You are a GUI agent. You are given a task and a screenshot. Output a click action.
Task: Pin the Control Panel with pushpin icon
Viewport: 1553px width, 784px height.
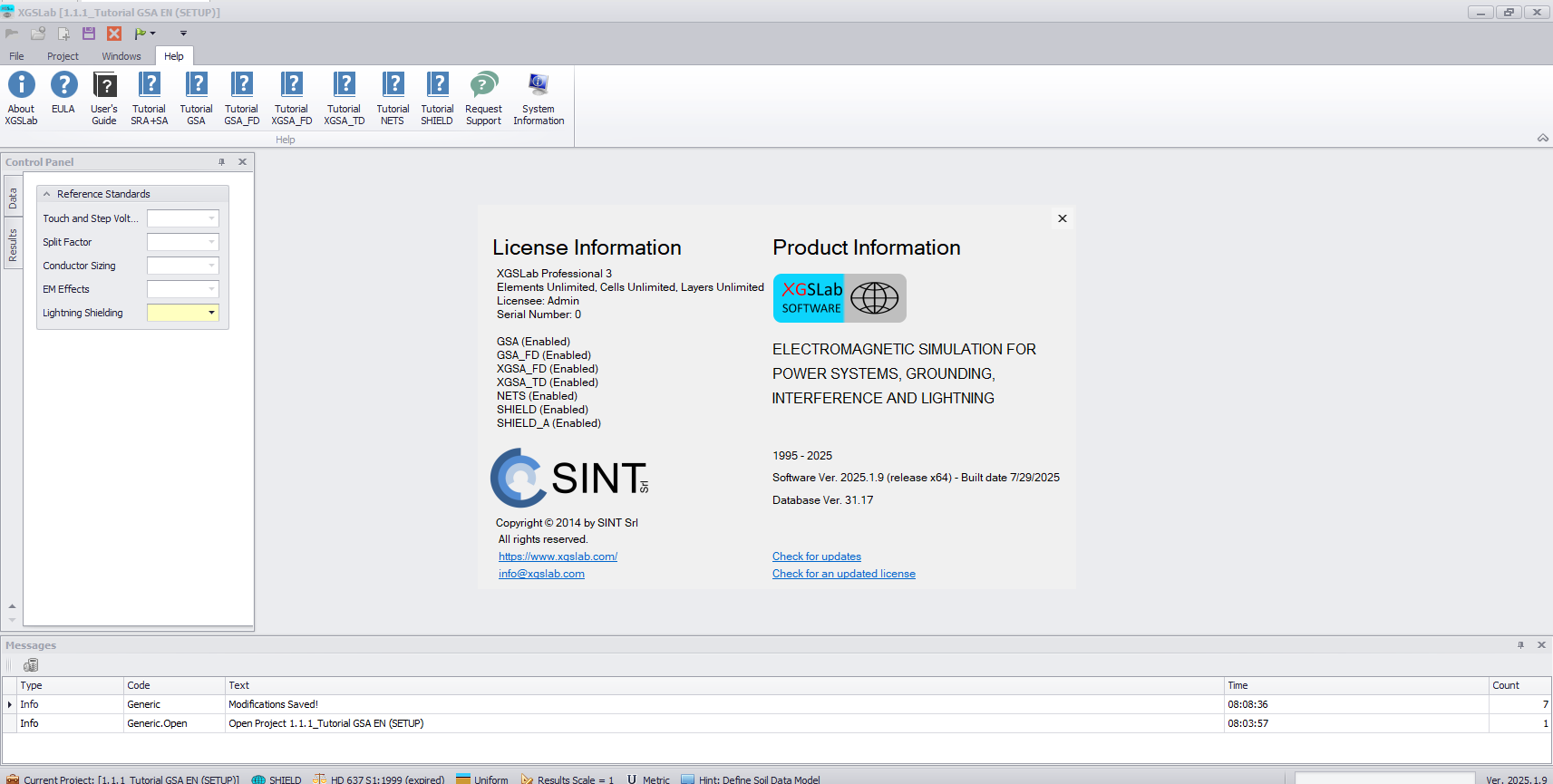(x=221, y=162)
